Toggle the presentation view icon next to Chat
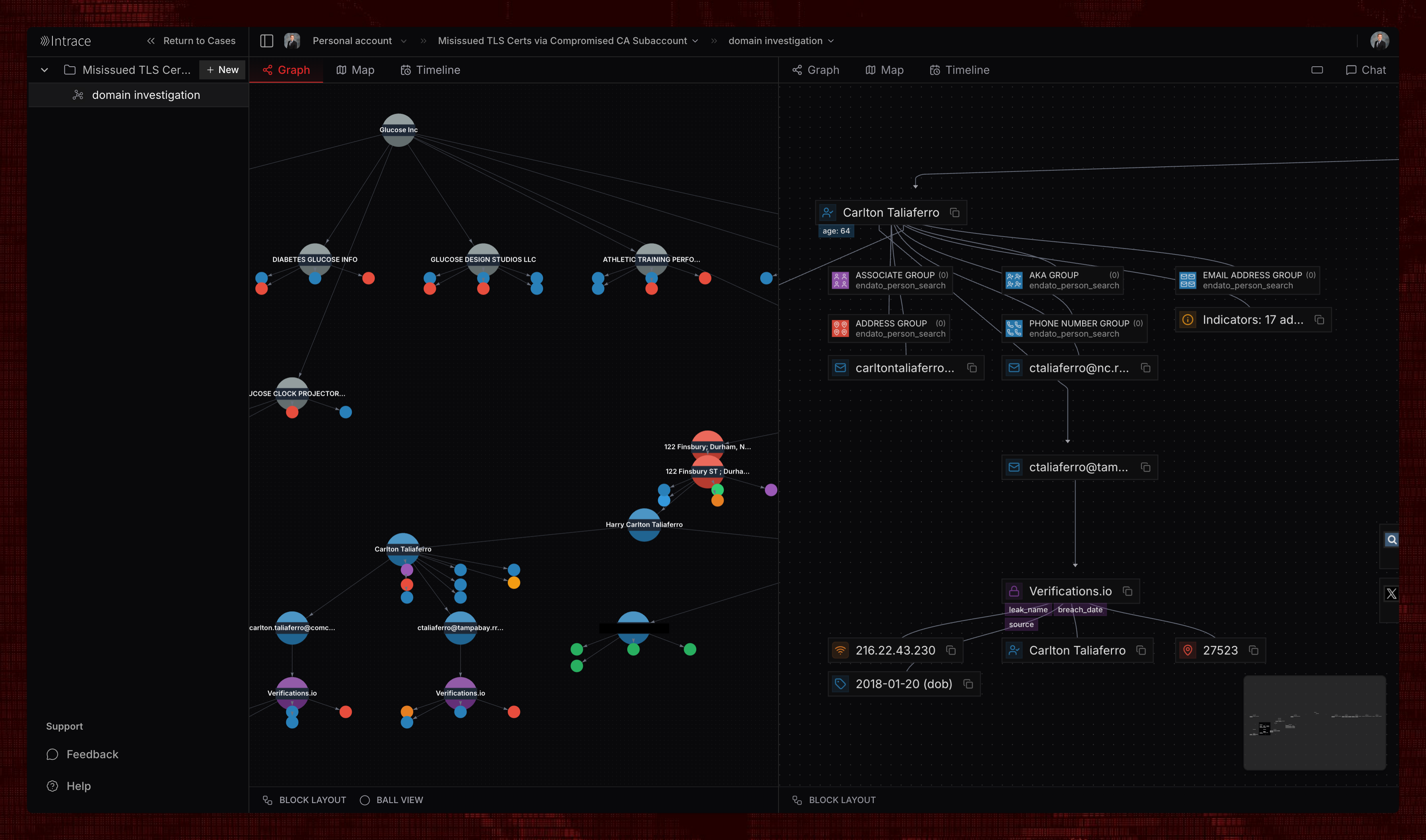Screen dimensions: 1426x840 1317,69
